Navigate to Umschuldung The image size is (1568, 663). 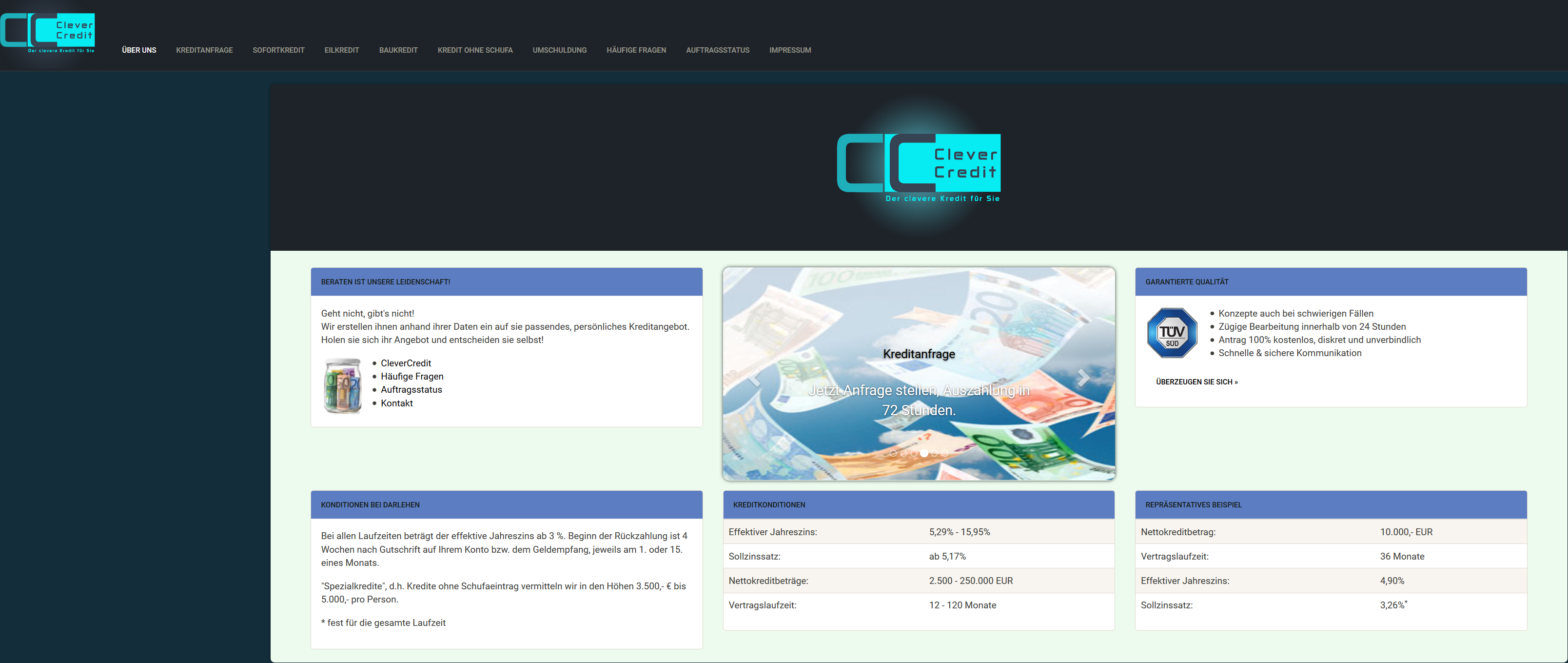pyautogui.click(x=559, y=50)
